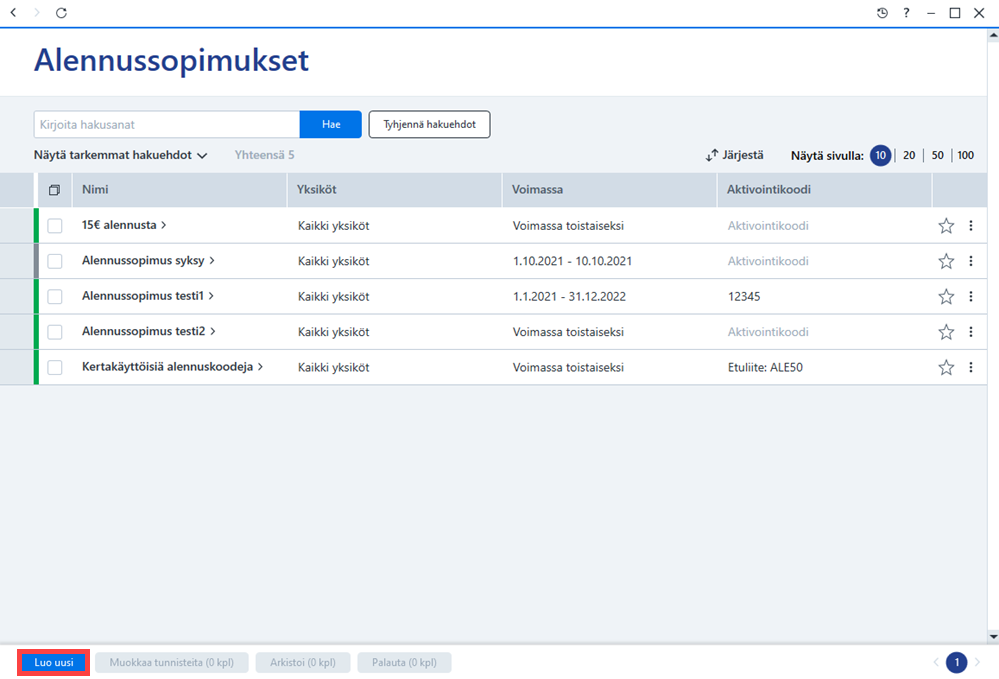This screenshot has width=999, height=679.
Task: Open Alennussopimus syksy details via its chevron
Action: click(x=212, y=261)
